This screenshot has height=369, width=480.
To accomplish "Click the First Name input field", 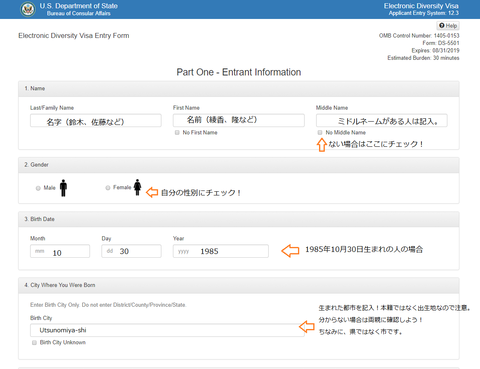I will pos(239,120).
